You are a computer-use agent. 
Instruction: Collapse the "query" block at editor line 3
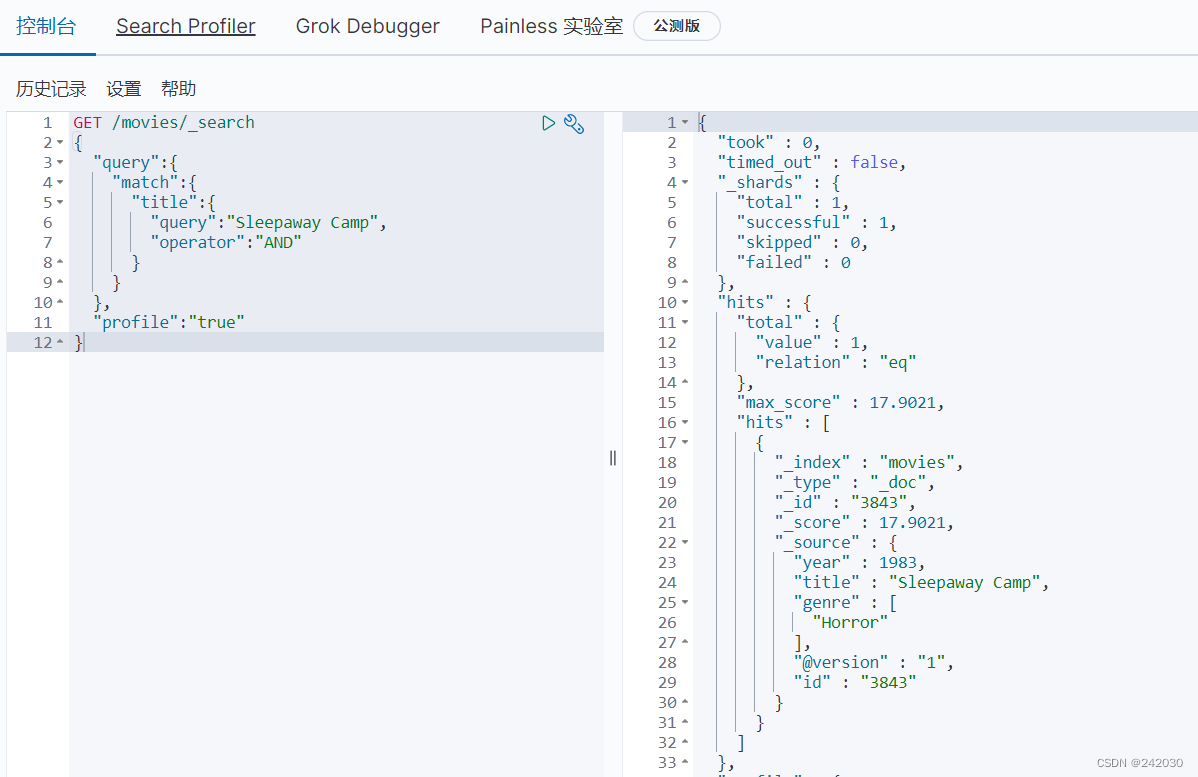tap(60, 163)
